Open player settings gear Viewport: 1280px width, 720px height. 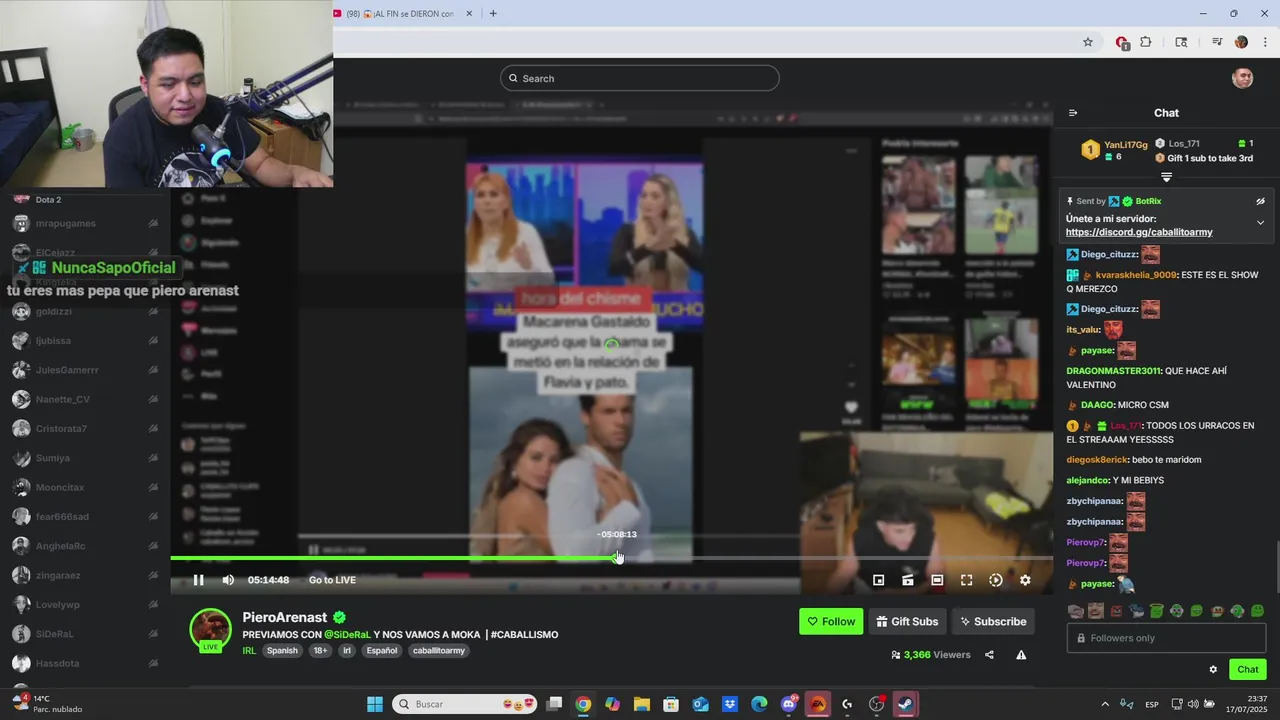click(x=1025, y=580)
